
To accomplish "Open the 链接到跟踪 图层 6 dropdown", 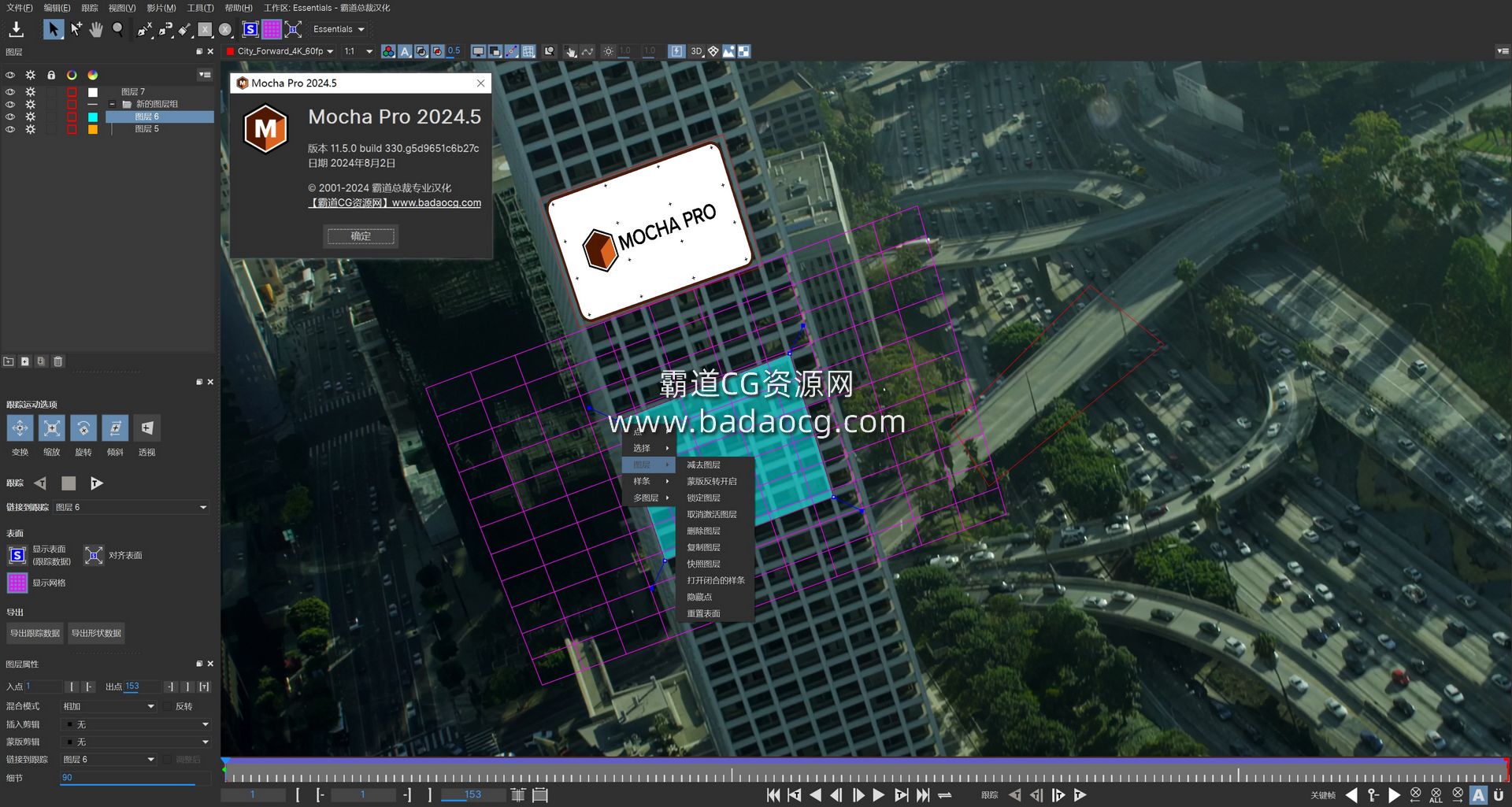I will coord(131,508).
